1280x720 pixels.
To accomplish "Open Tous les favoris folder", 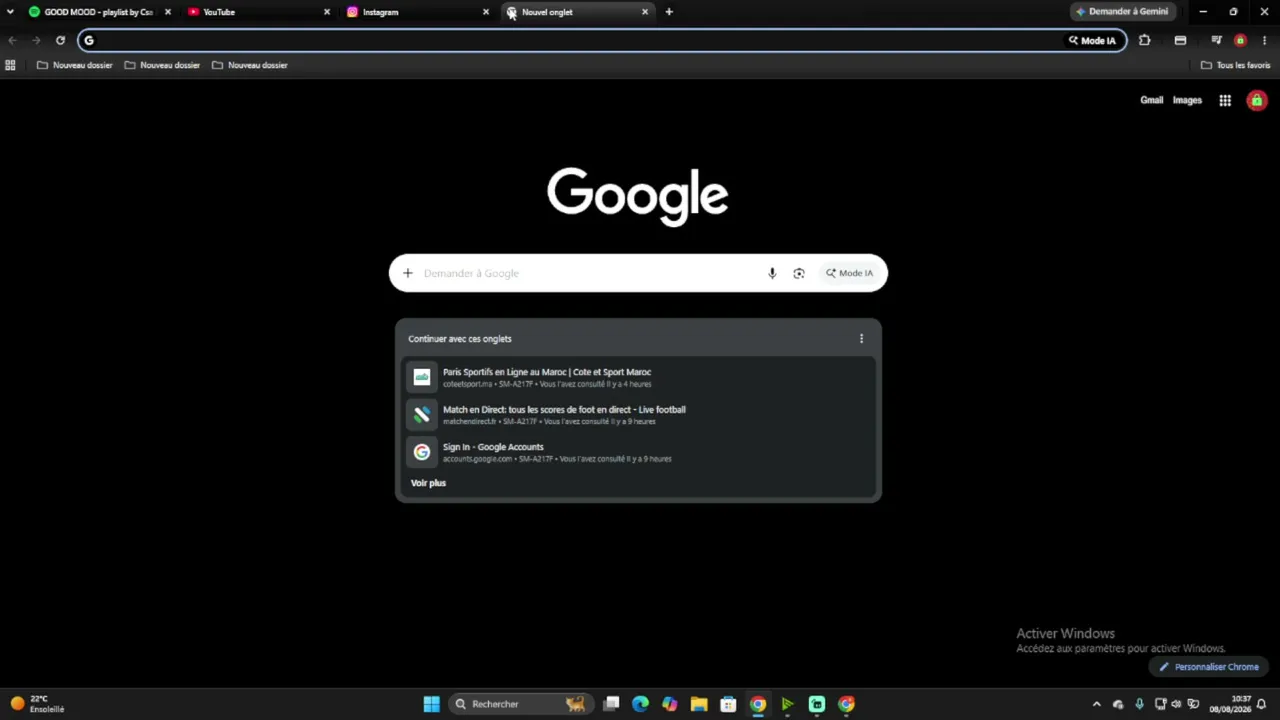I will [x=1235, y=65].
